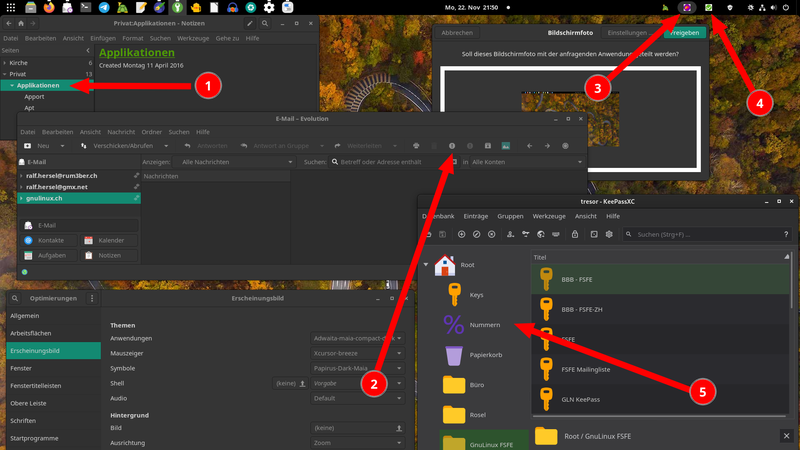
Task: Mark message as junk in Evolution toolbar
Action: tap(452, 146)
